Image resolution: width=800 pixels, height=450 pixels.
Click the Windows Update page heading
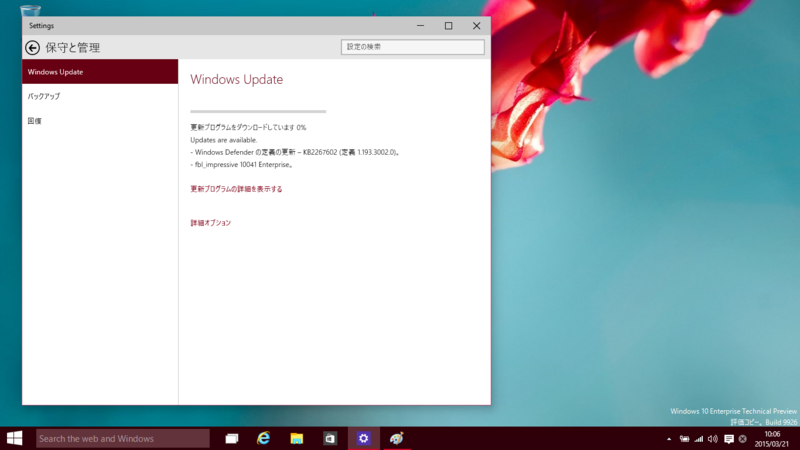237,80
